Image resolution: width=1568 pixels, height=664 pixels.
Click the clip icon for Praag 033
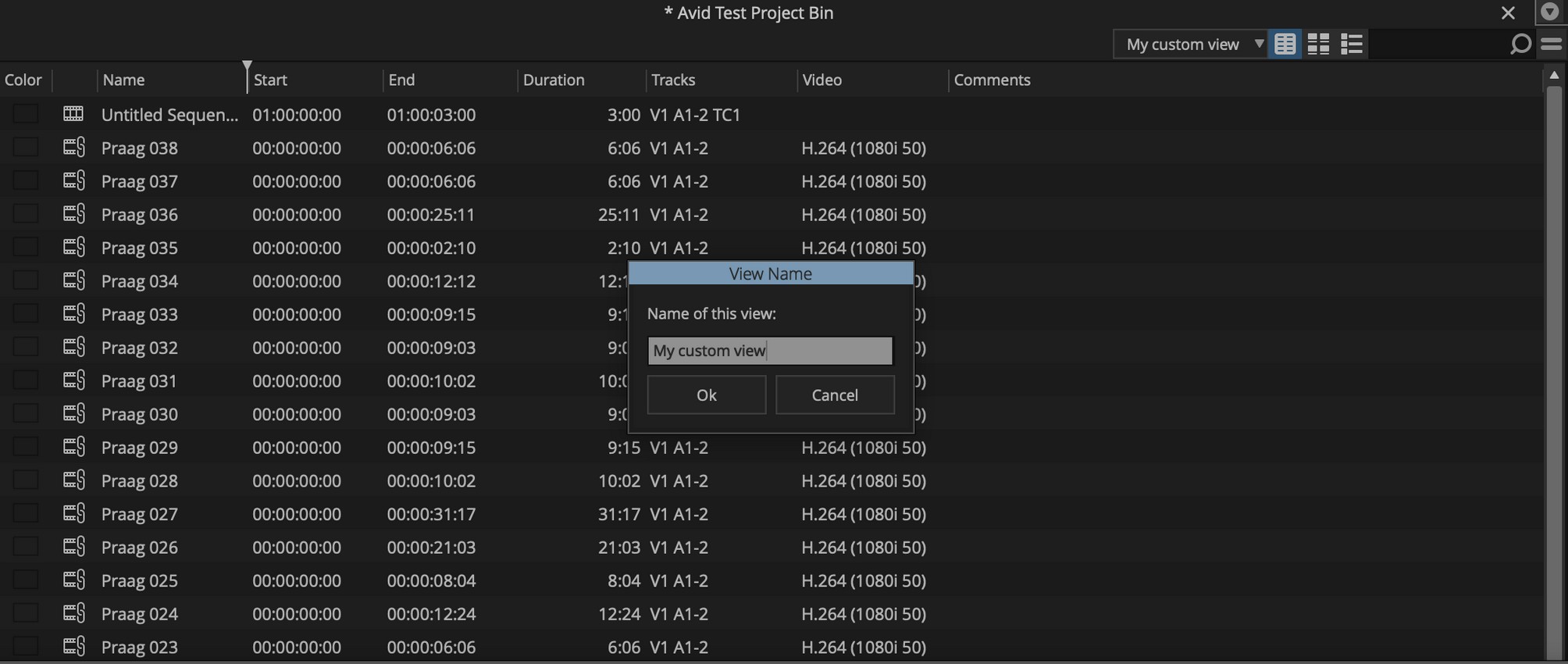coord(74,313)
